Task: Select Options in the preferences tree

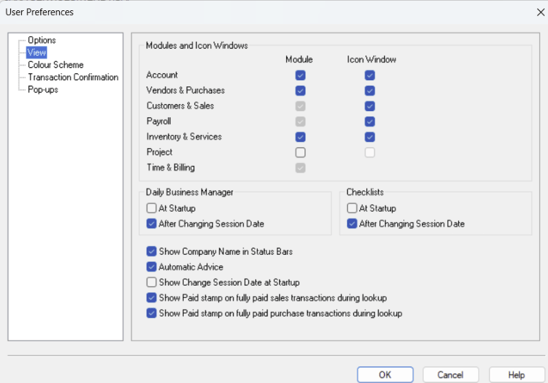Action: tap(42, 40)
